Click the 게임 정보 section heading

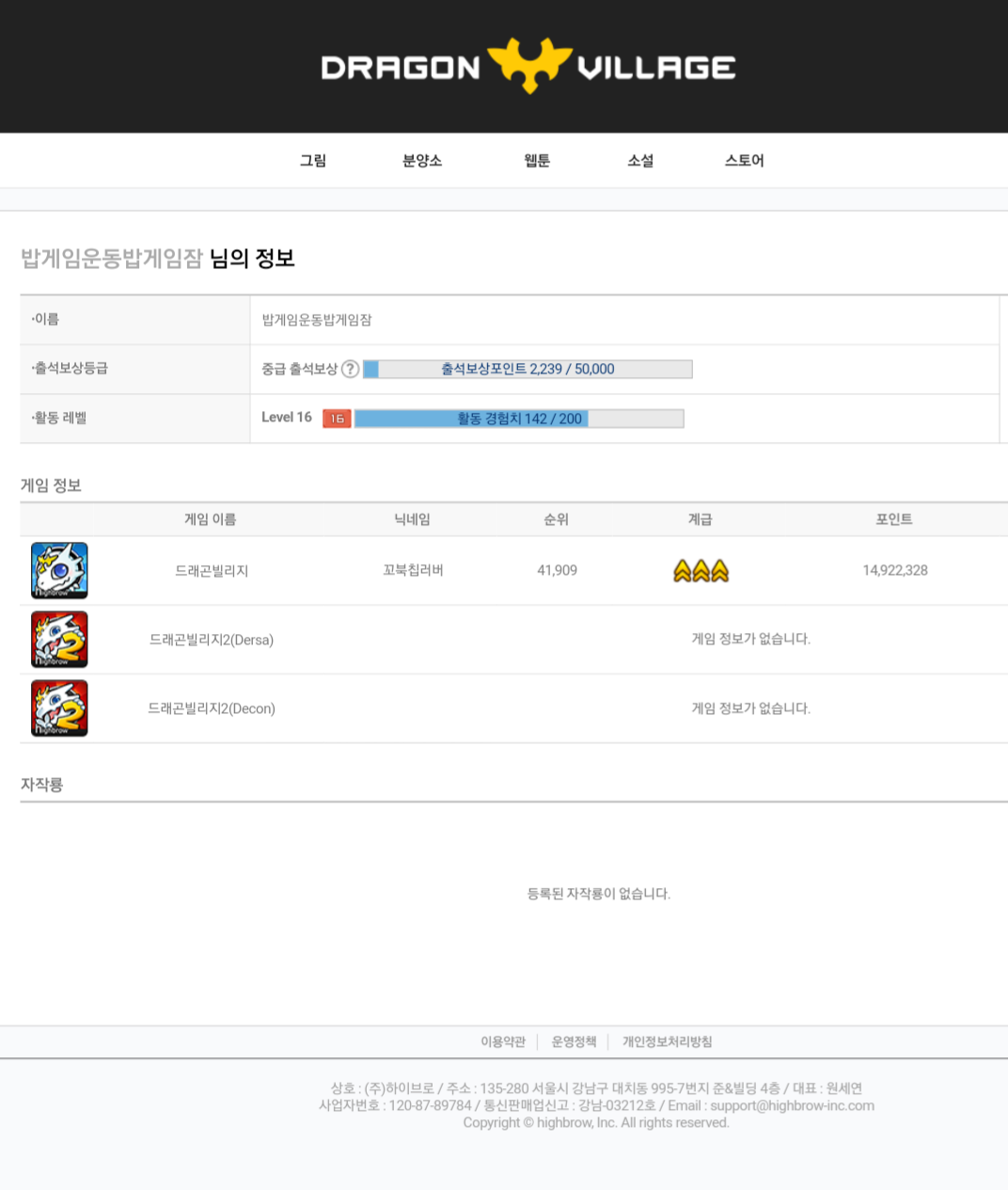pyautogui.click(x=51, y=485)
